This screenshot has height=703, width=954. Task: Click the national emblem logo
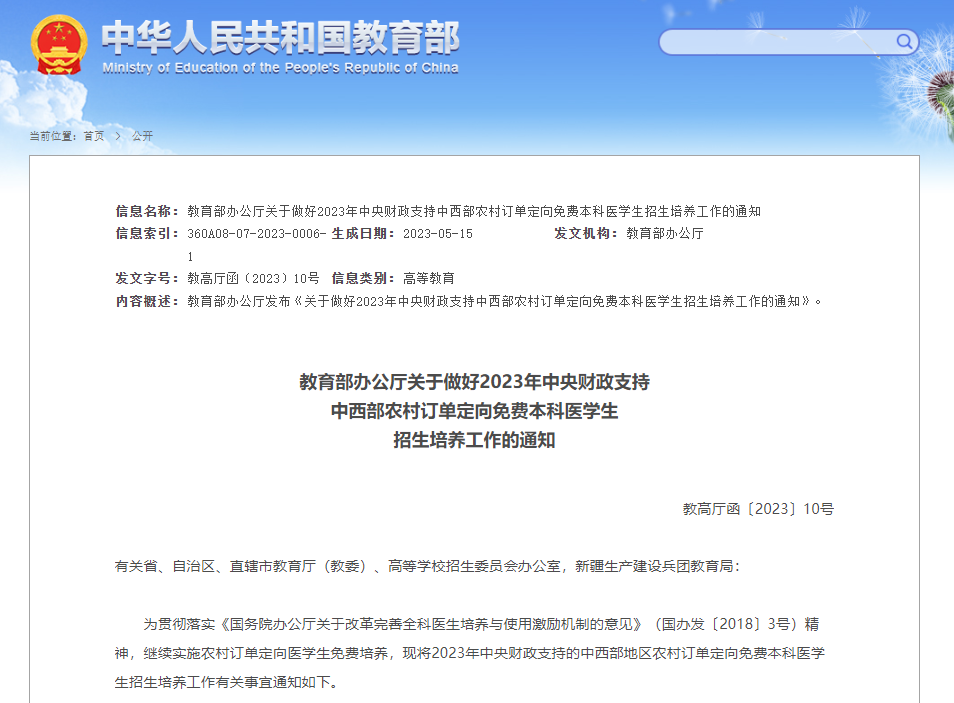click(x=58, y=44)
